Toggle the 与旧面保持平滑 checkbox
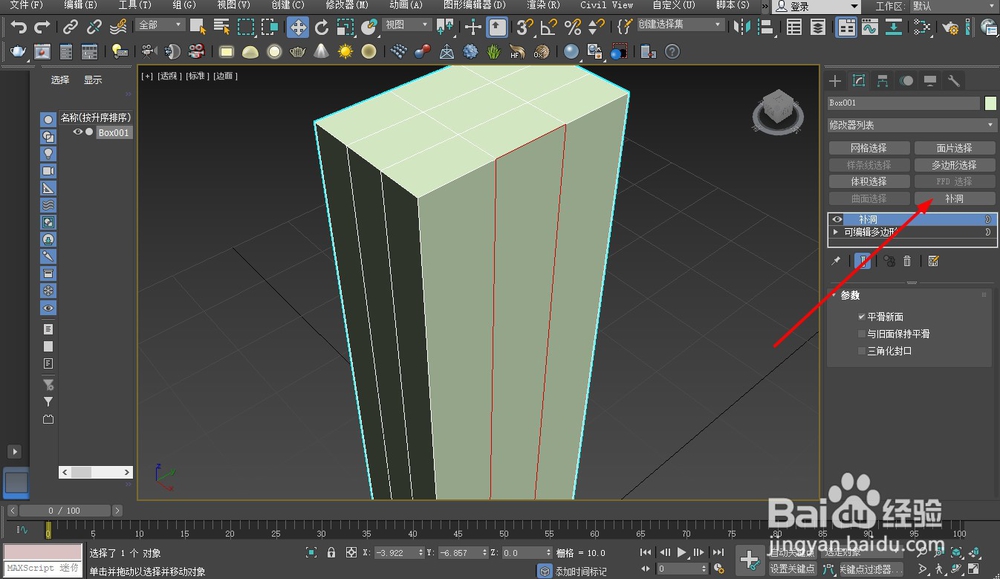1000x579 pixels. tap(862, 333)
